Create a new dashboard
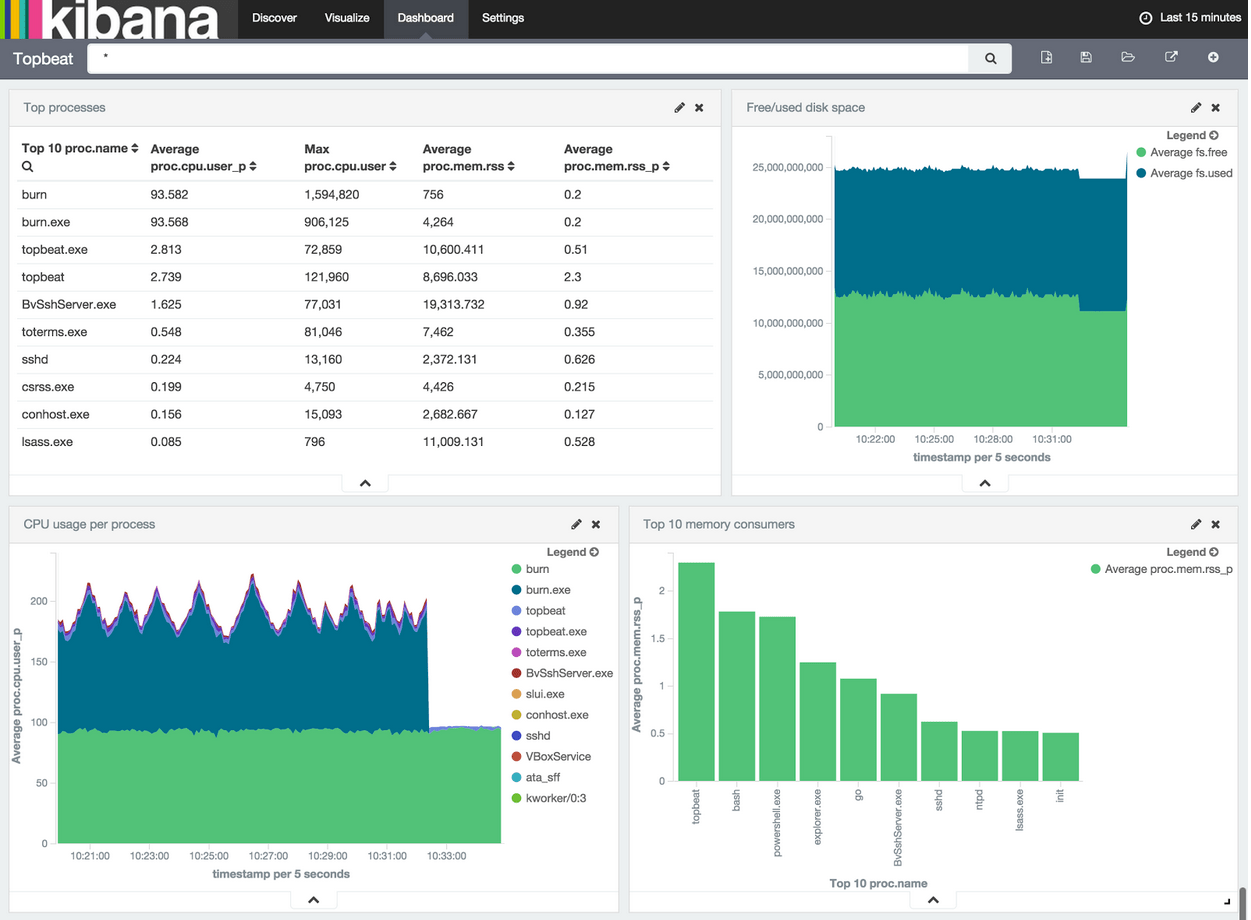This screenshot has height=920, width=1251. click(1046, 57)
